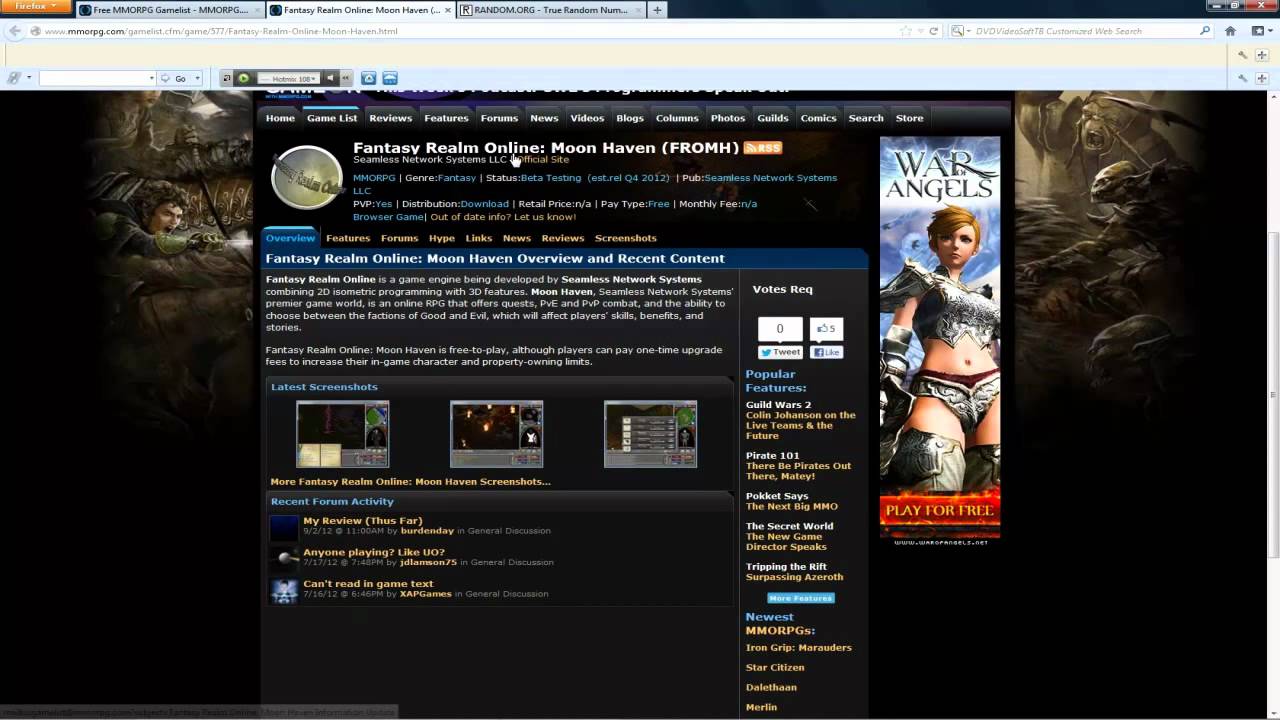
Task: Open the Reviews nav menu item
Action: click(390, 118)
